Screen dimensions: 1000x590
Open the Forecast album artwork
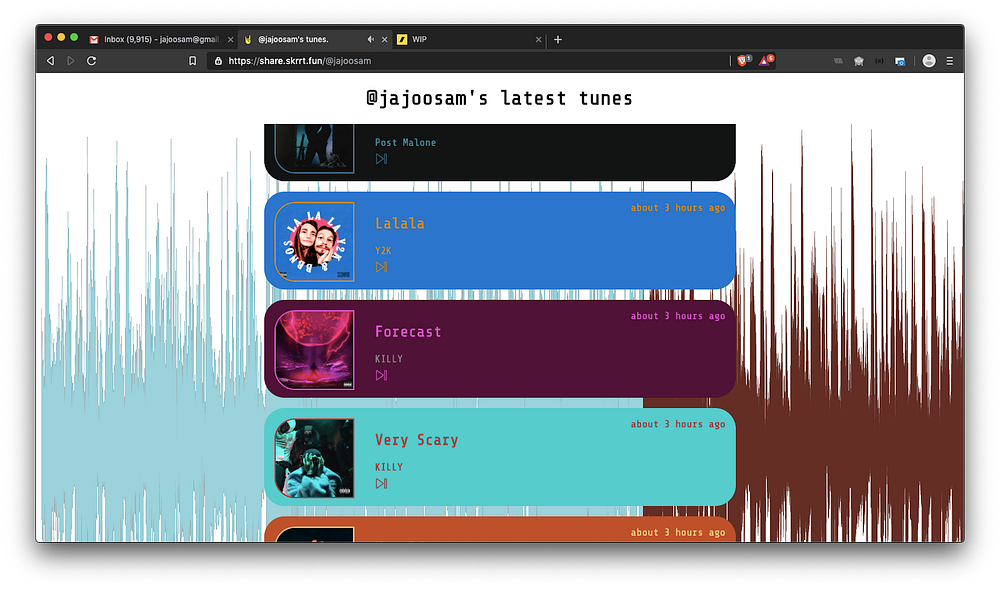(x=314, y=350)
